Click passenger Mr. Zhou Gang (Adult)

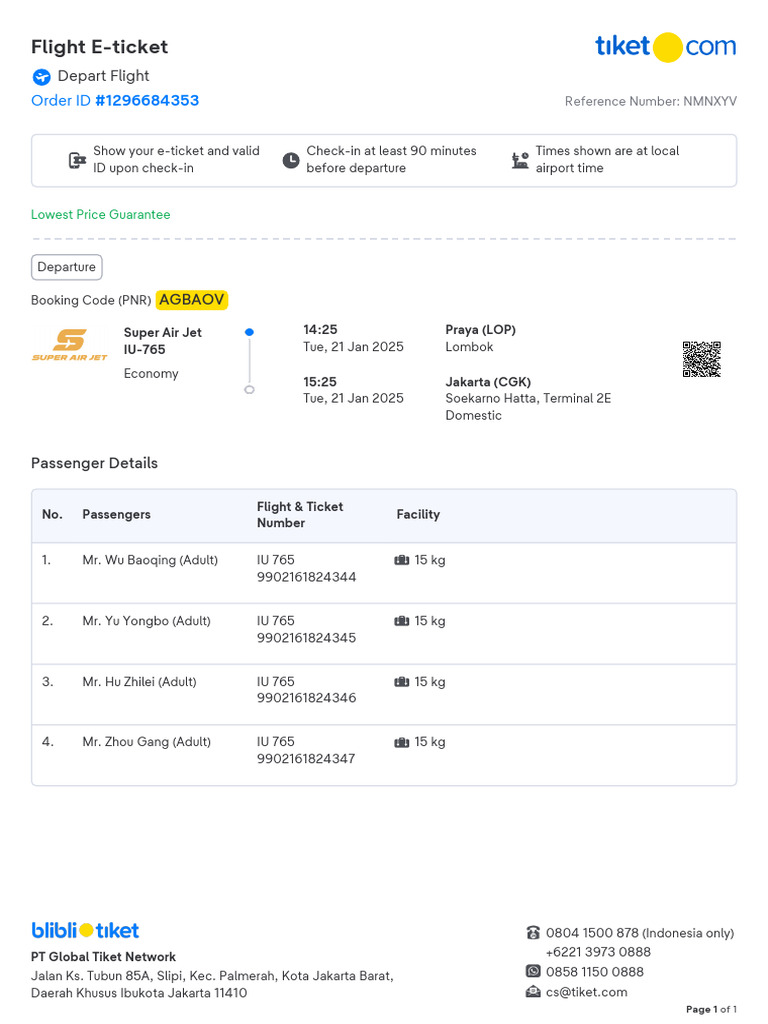(x=146, y=742)
